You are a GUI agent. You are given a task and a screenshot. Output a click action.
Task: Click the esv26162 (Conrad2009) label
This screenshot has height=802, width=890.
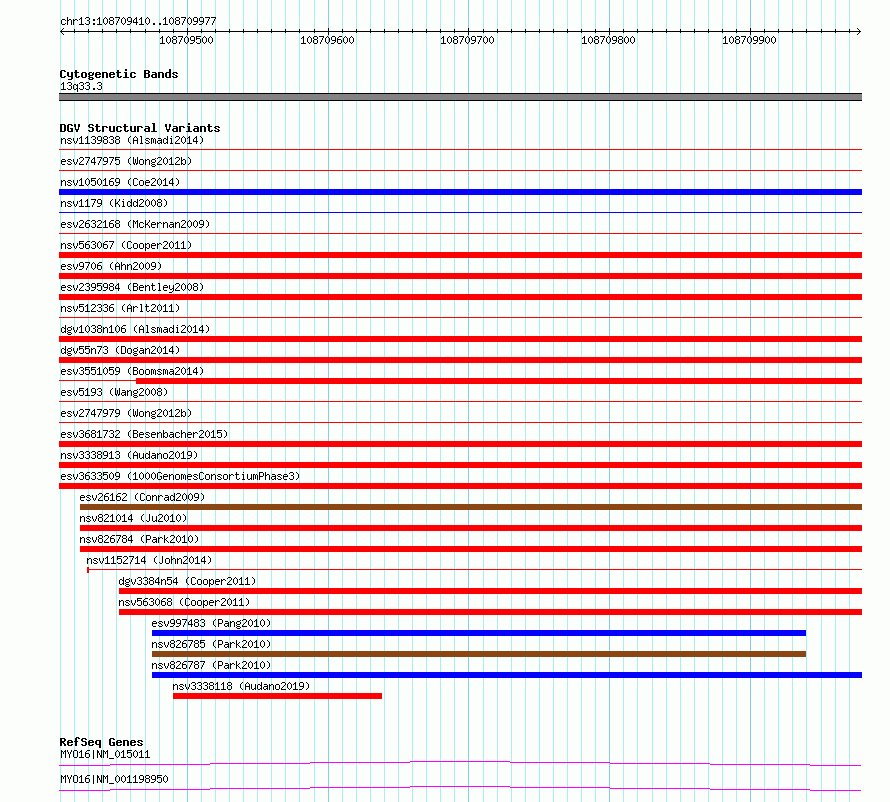(142, 497)
